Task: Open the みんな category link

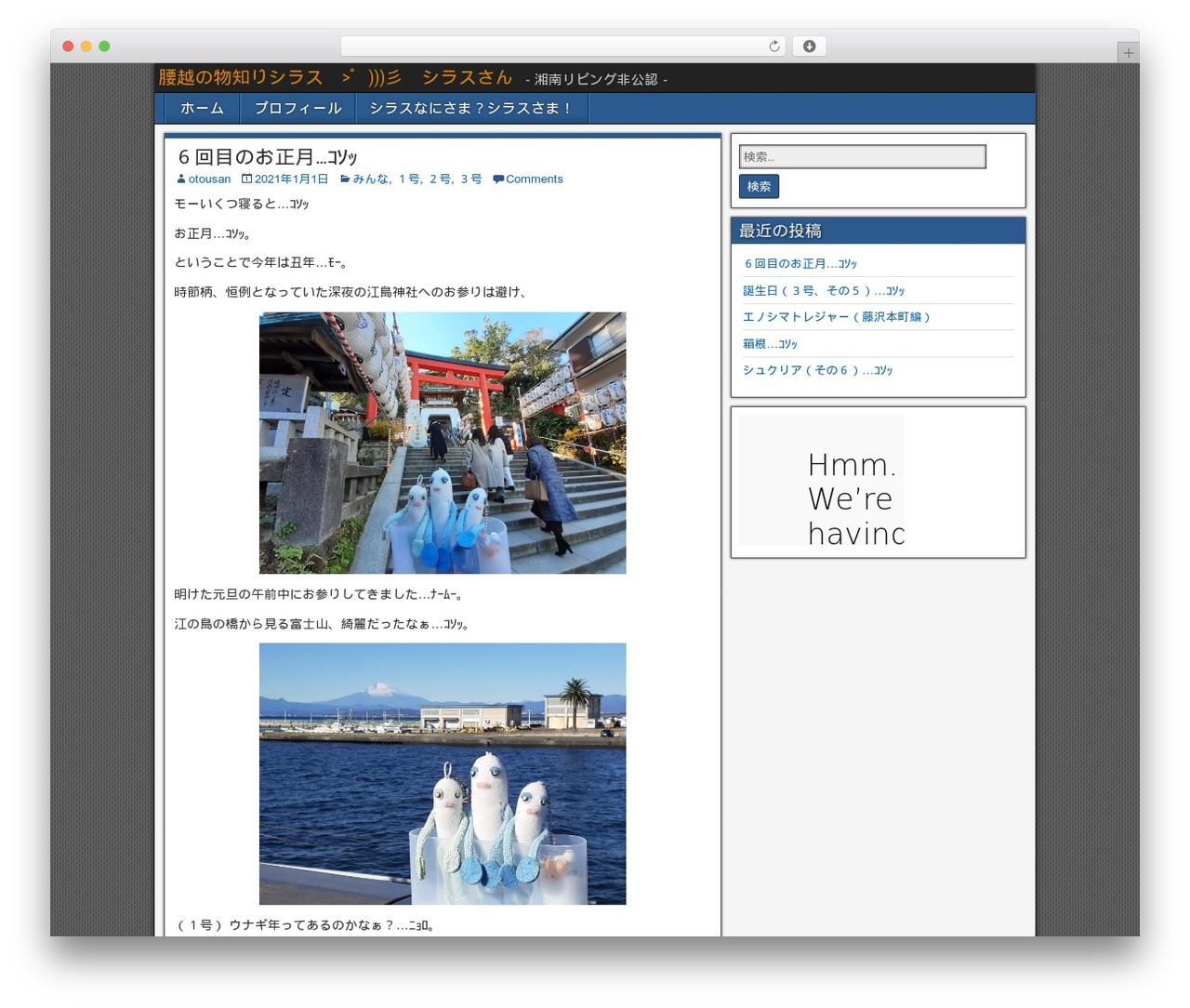Action: click(371, 179)
